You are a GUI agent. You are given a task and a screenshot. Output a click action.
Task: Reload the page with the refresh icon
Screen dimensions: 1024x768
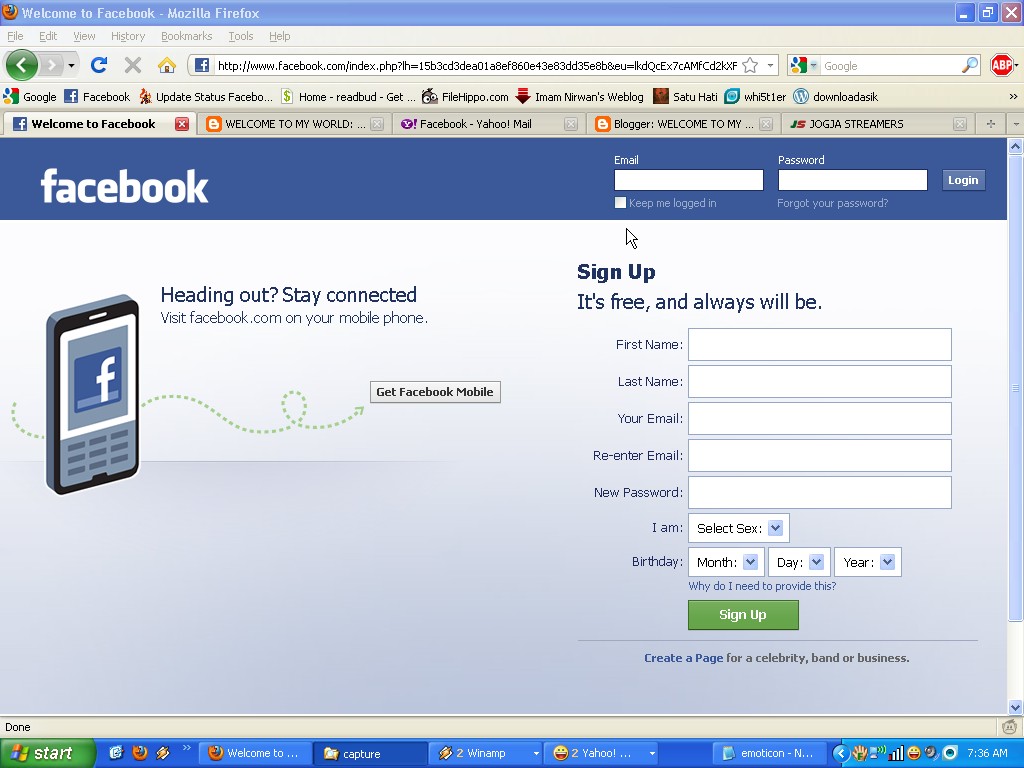(99, 65)
